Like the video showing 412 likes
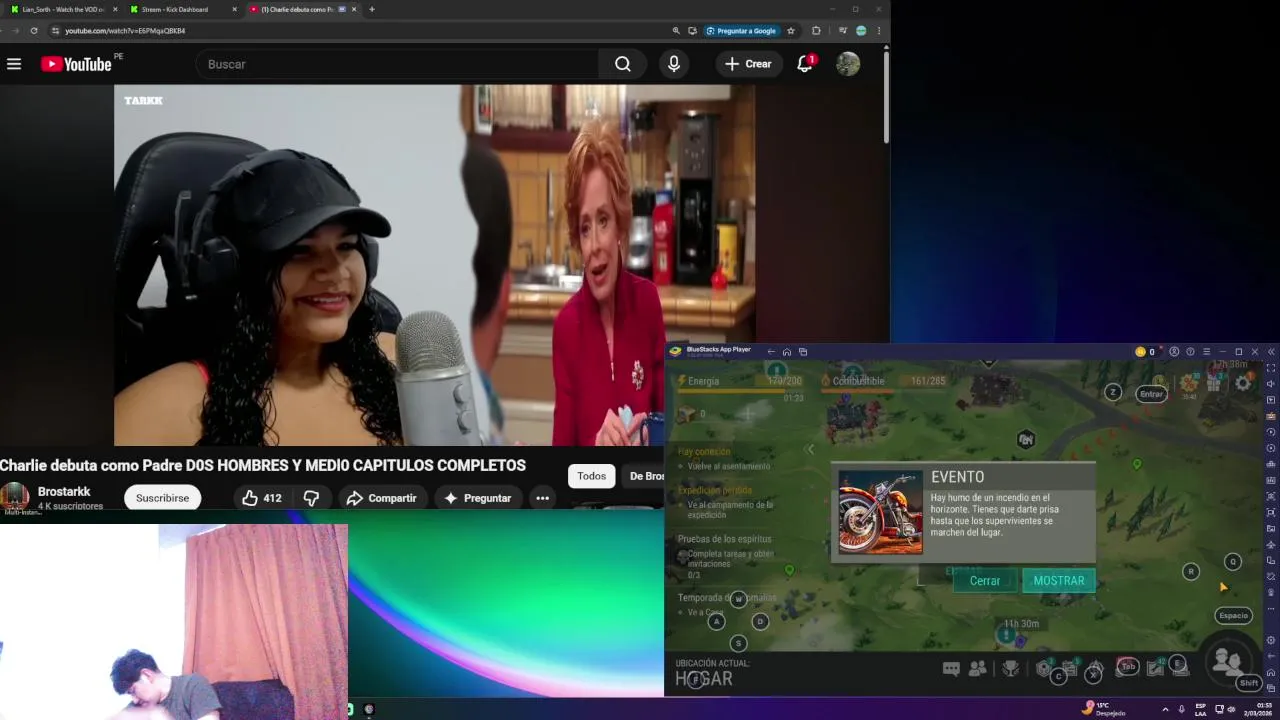Viewport: 1280px width, 720px height. (x=262, y=498)
